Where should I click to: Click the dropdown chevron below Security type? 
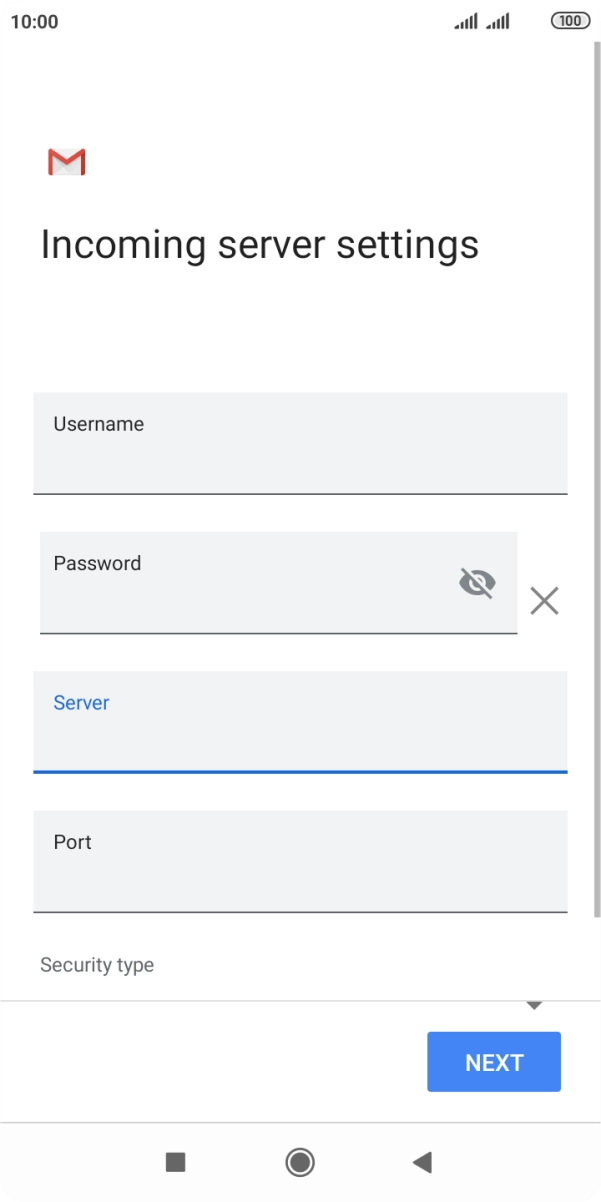click(x=534, y=1004)
